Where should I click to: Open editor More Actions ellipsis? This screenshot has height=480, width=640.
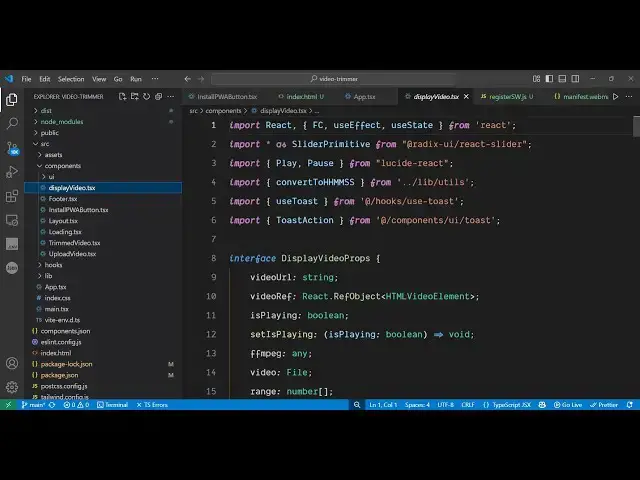tap(629, 97)
